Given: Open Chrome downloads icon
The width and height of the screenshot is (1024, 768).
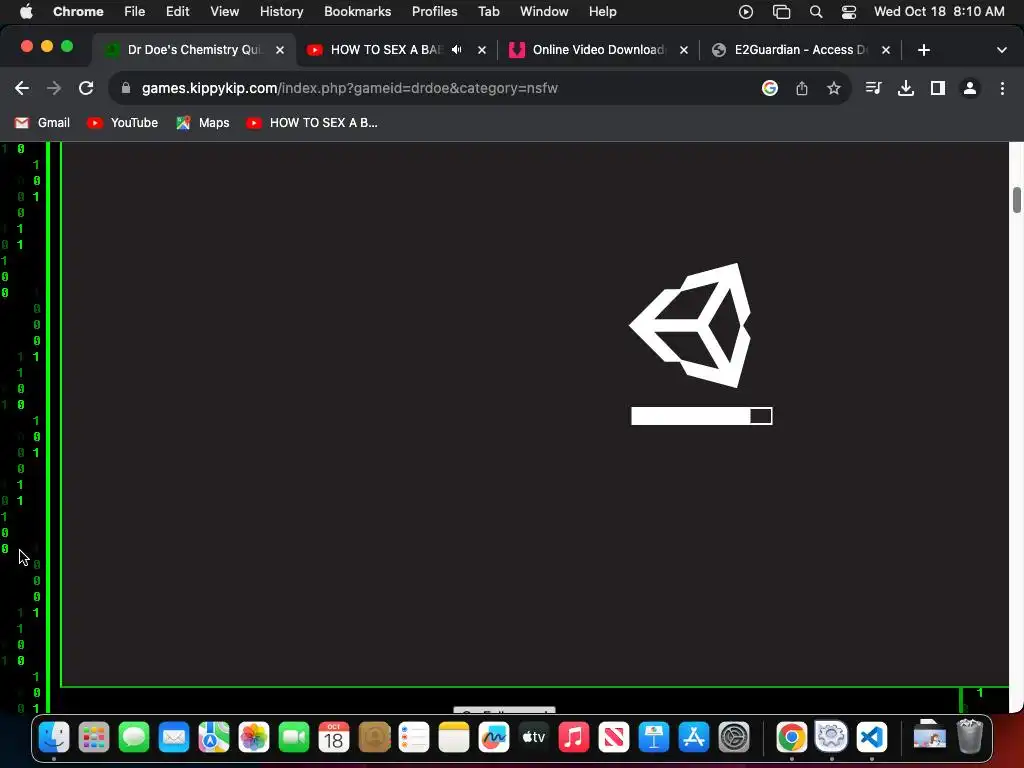Looking at the screenshot, I should [x=906, y=88].
